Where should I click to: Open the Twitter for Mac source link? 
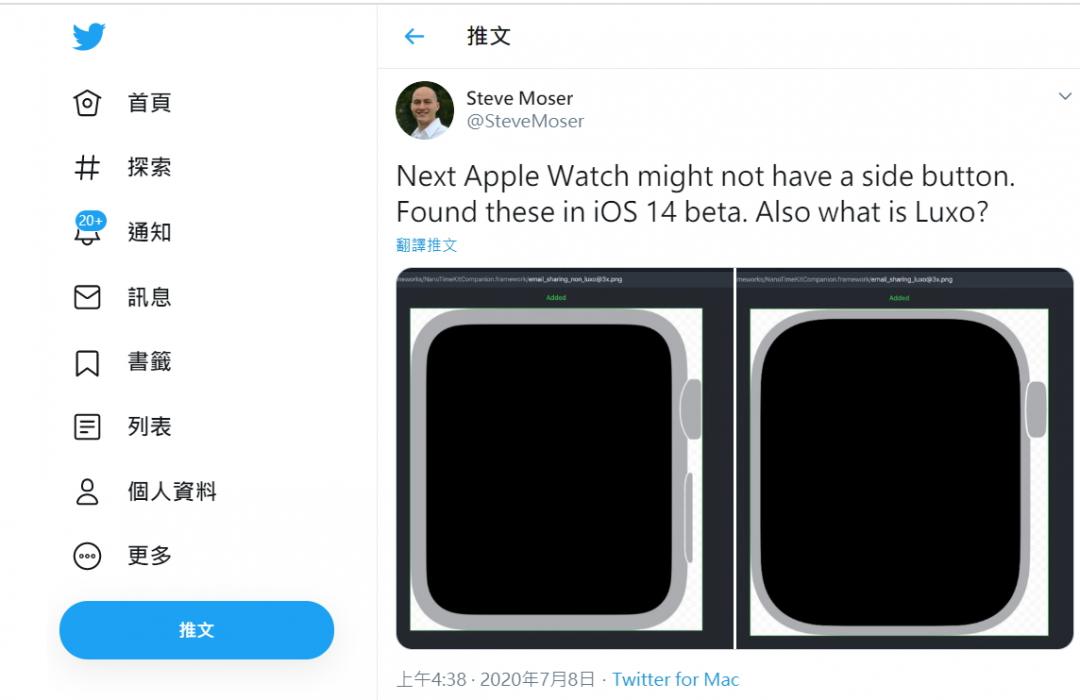click(675, 680)
